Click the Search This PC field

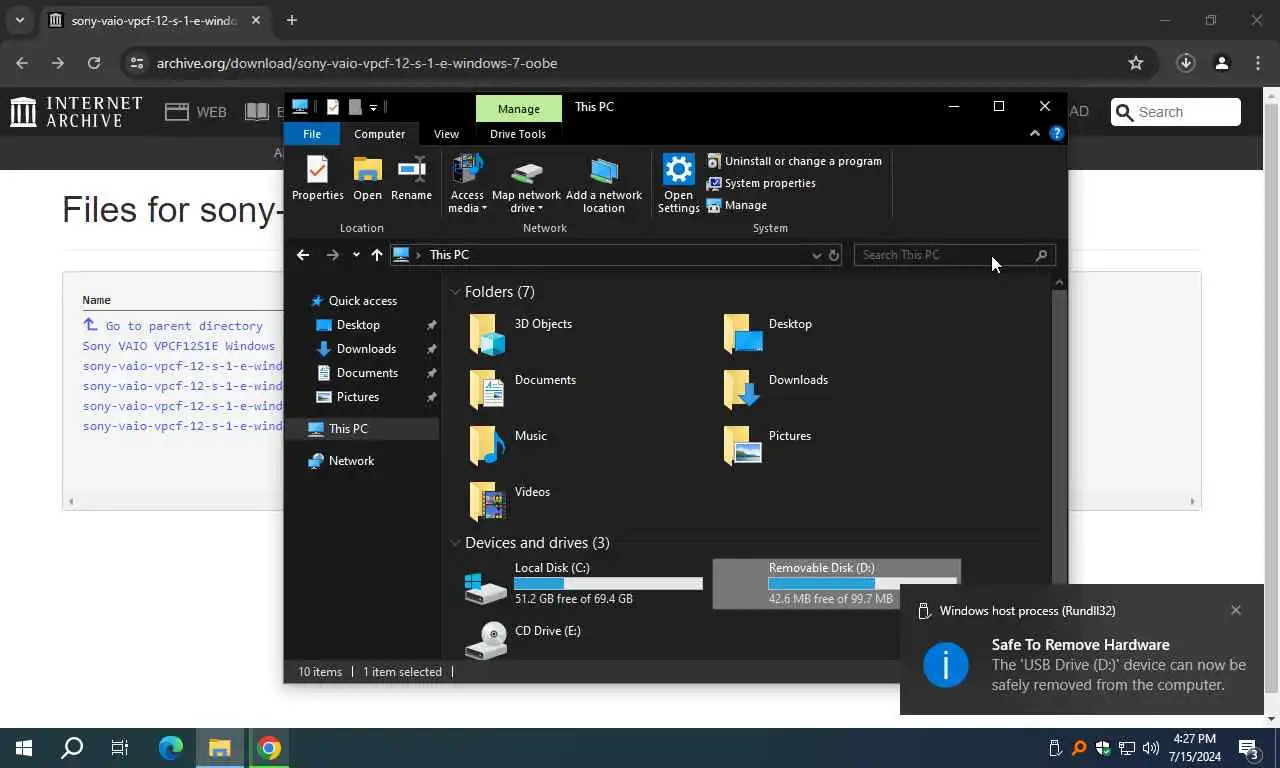pyautogui.click(x=953, y=255)
